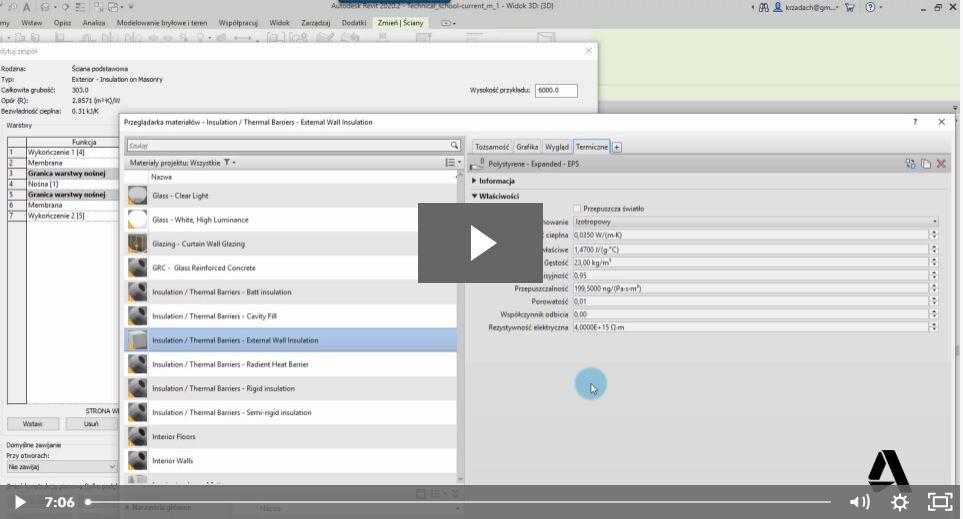Click the Wstaw button in layers dialog
The image size is (963, 519).
coord(33,424)
